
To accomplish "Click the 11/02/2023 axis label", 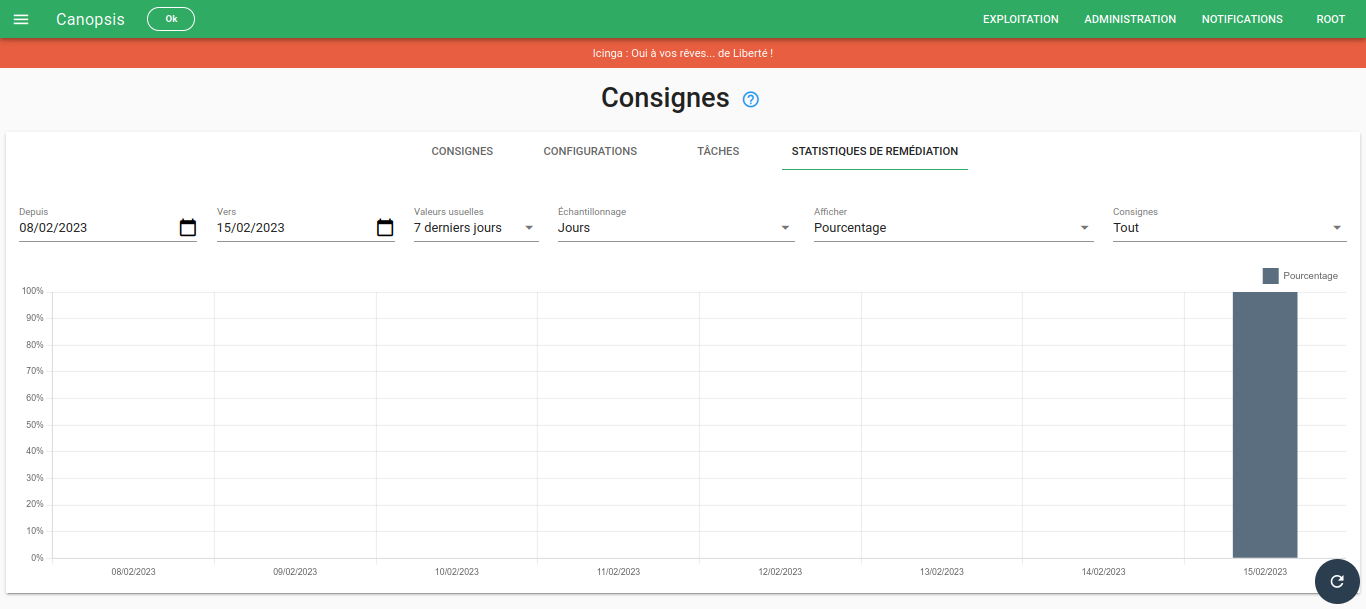I will tap(618, 572).
